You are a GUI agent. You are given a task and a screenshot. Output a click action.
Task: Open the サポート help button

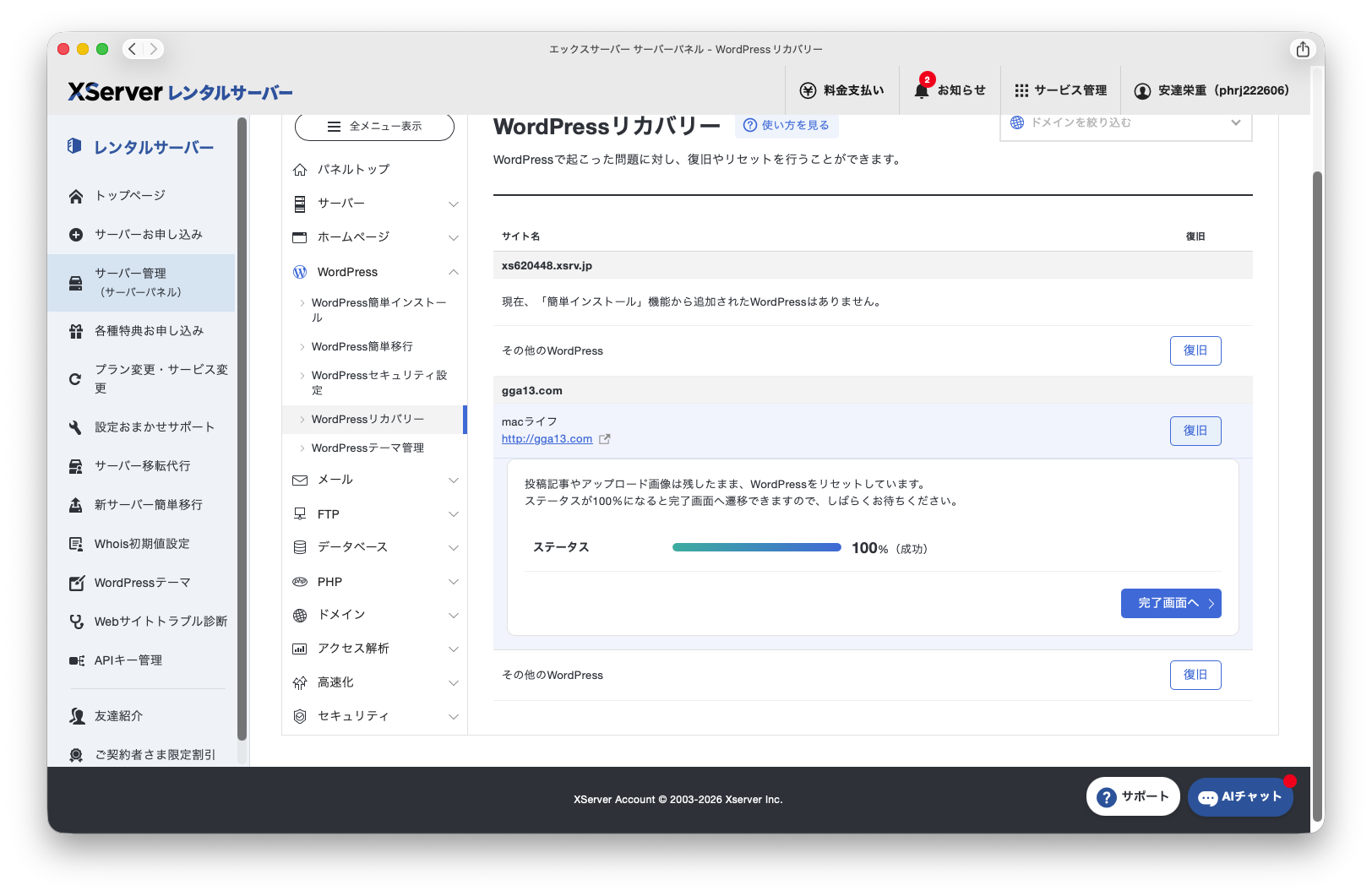tap(1133, 796)
